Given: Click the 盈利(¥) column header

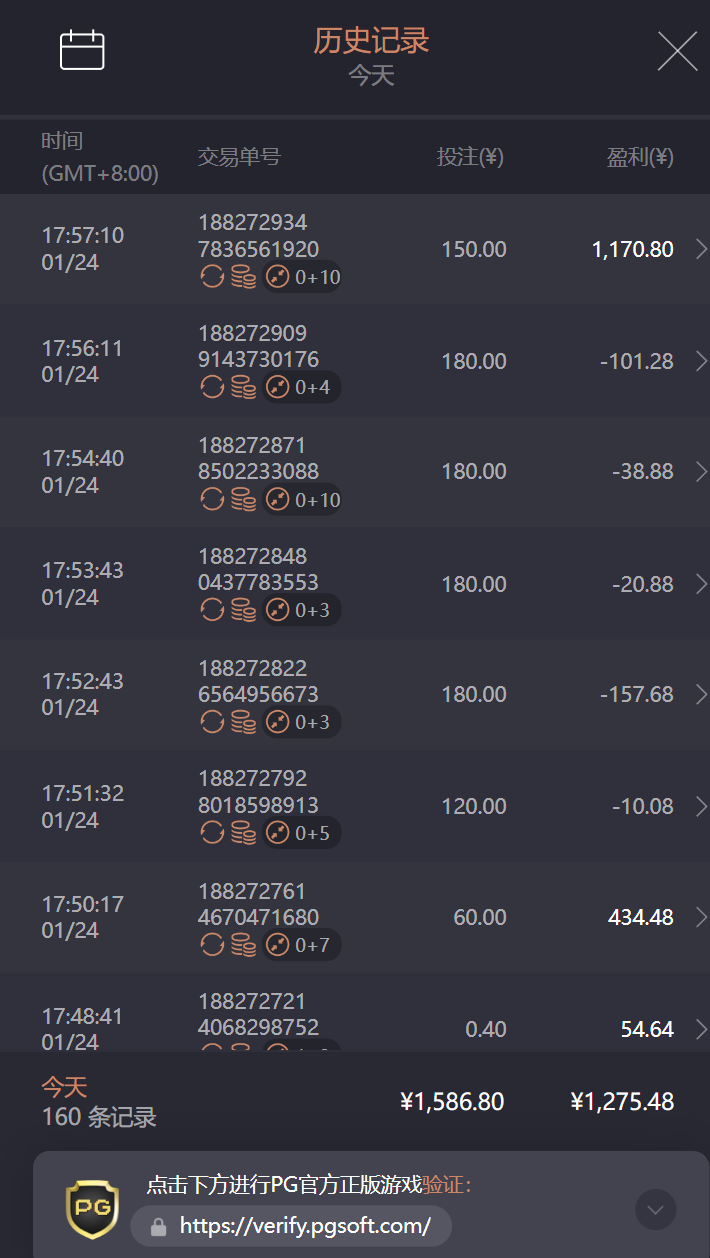Looking at the screenshot, I should click(x=639, y=157).
